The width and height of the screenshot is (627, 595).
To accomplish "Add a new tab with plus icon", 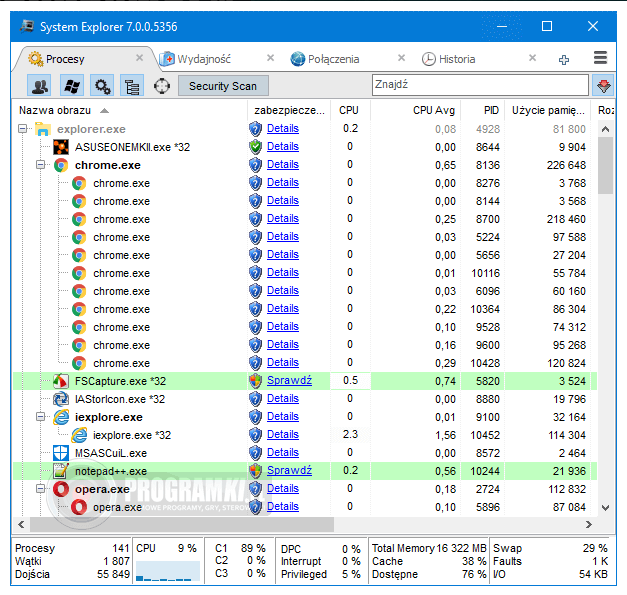I will click(564, 60).
